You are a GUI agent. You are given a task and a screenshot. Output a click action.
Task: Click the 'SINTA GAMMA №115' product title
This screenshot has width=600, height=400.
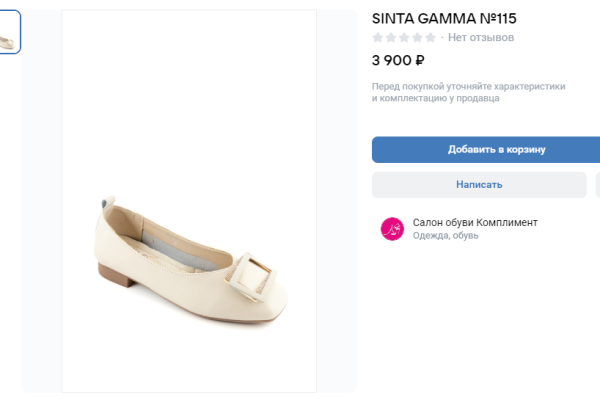[444, 18]
